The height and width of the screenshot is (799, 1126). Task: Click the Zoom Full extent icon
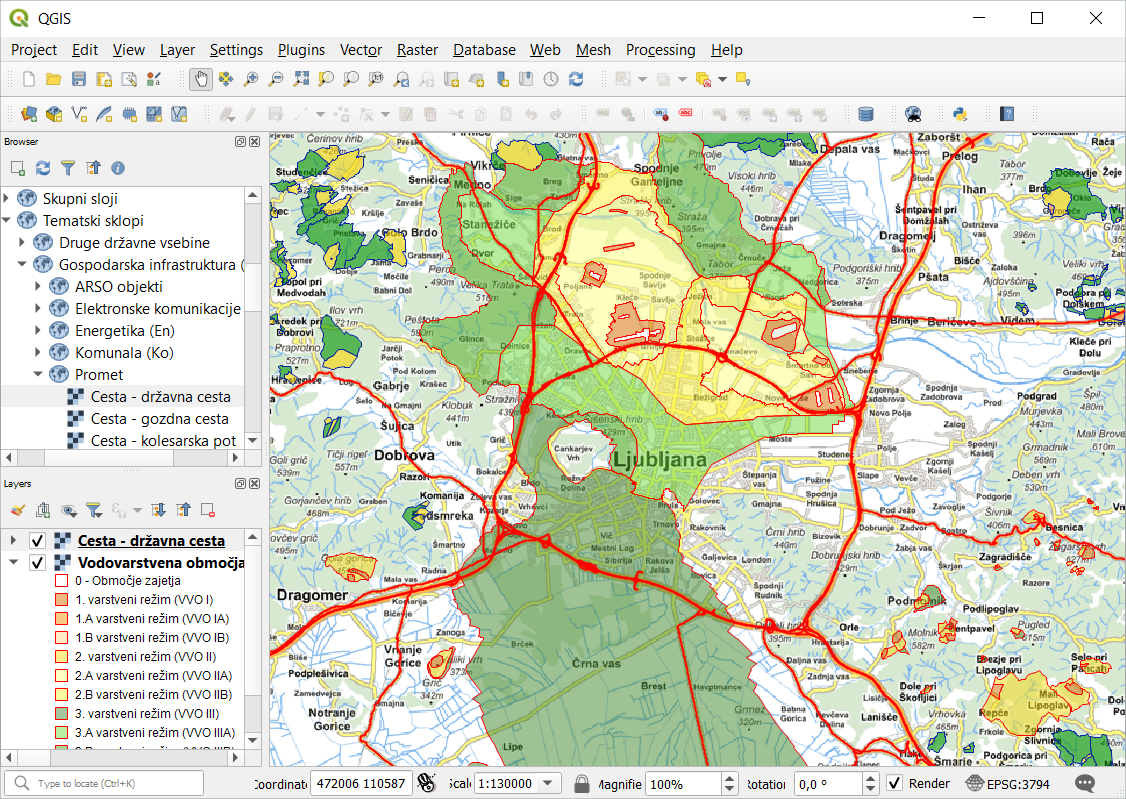click(x=301, y=79)
